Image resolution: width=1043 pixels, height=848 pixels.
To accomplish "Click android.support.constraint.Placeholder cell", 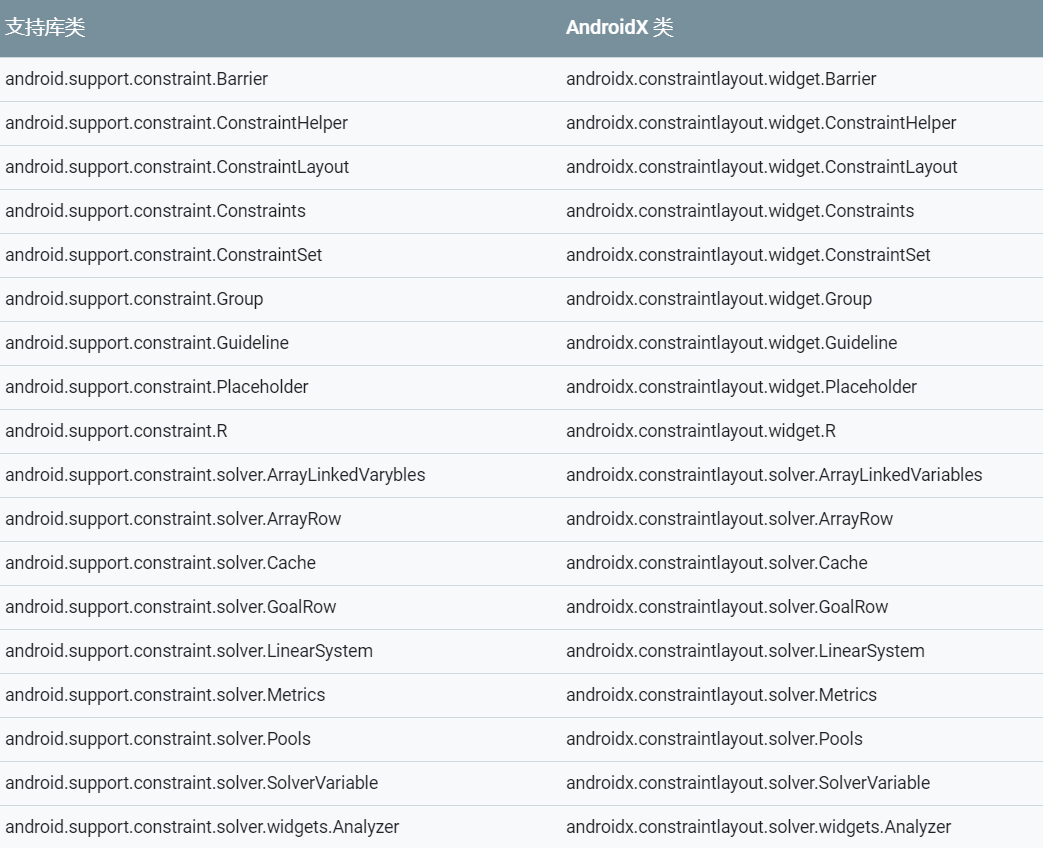I will 157,387.
